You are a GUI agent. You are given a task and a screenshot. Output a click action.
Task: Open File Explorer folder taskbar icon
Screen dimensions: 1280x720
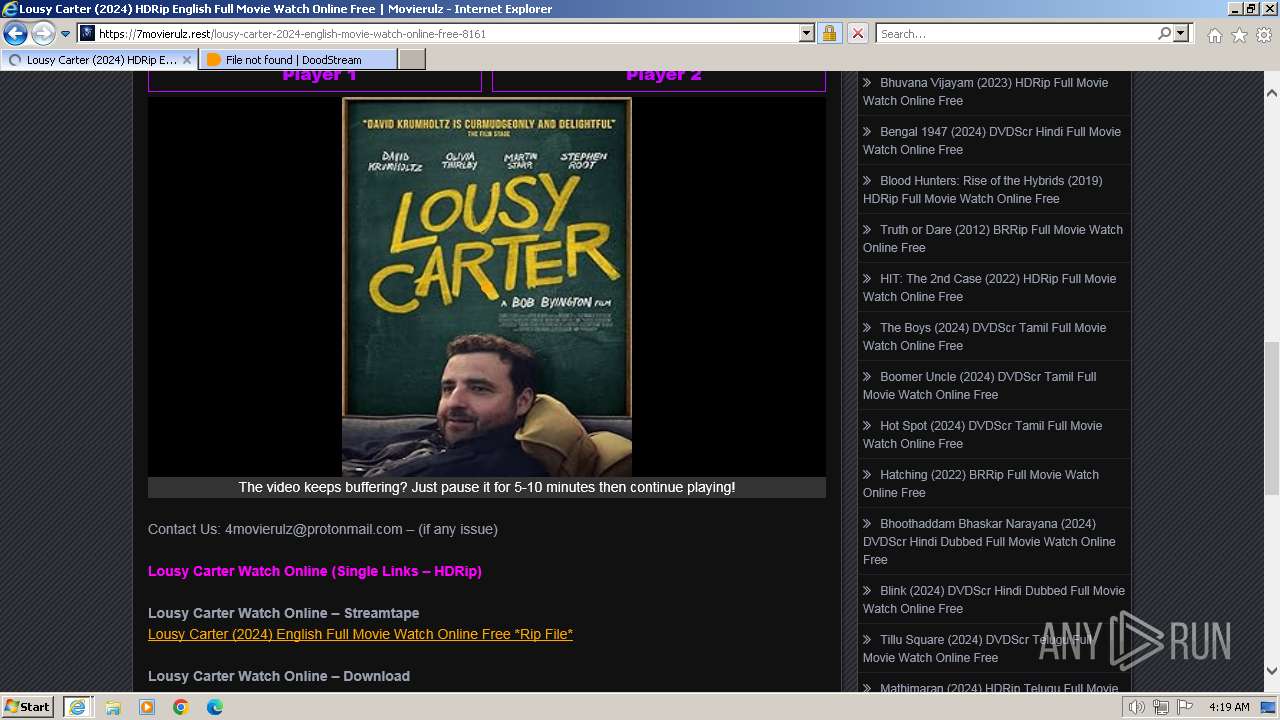tap(113, 707)
